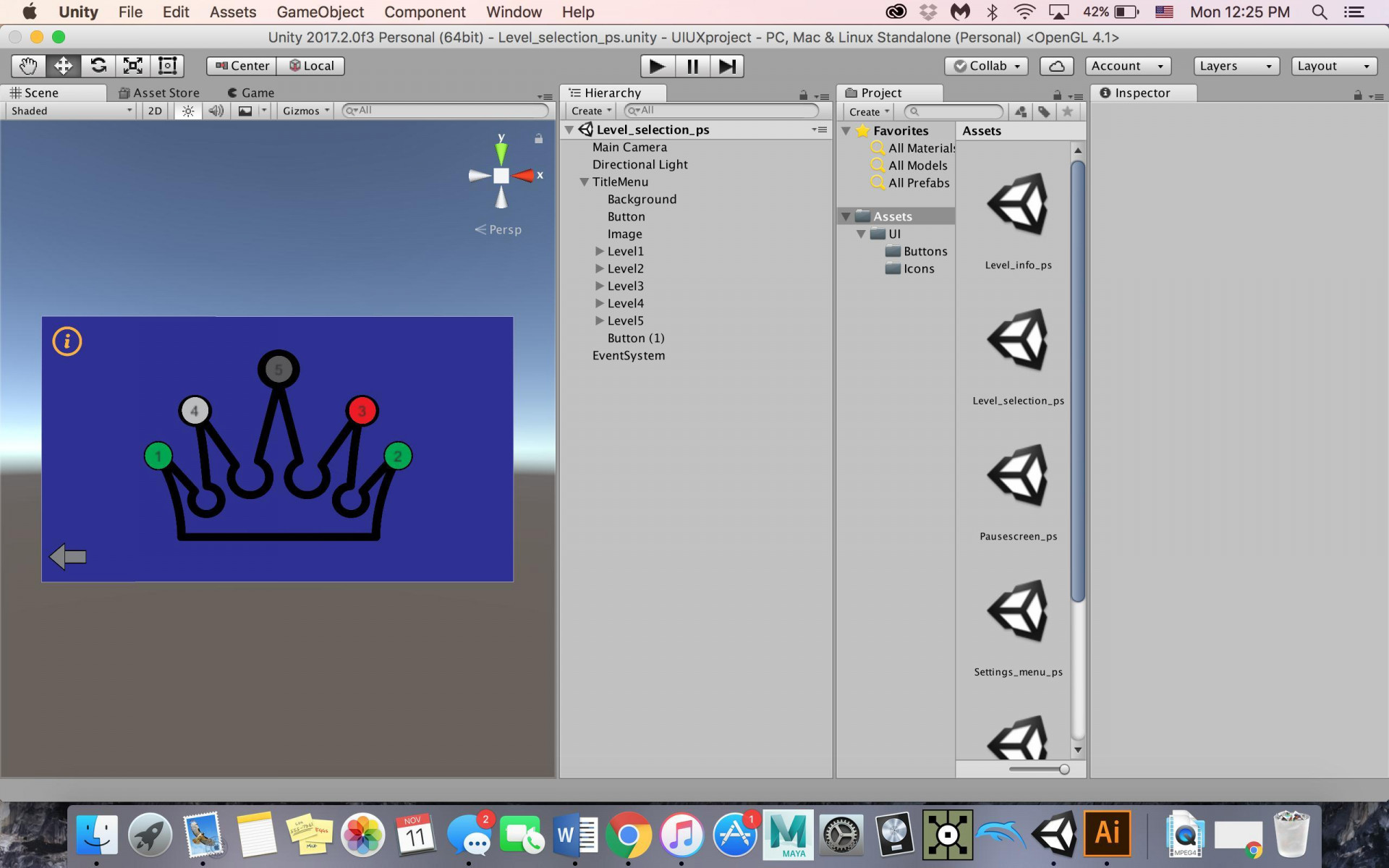Viewport: 1389px width, 868px height.
Task: Click Search by Label icon in Project
Action: pyautogui.click(x=1044, y=111)
